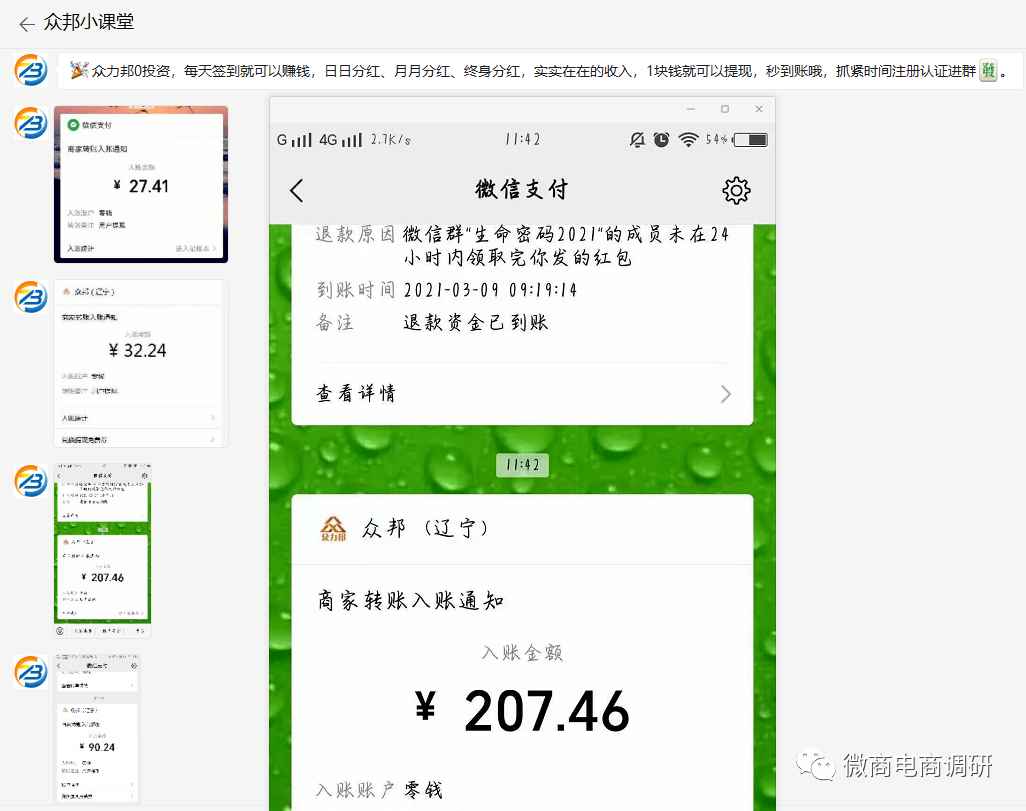The width and height of the screenshot is (1026, 811).
Task: Click the back arrow beside 众邦小课堂
Action: [26, 24]
